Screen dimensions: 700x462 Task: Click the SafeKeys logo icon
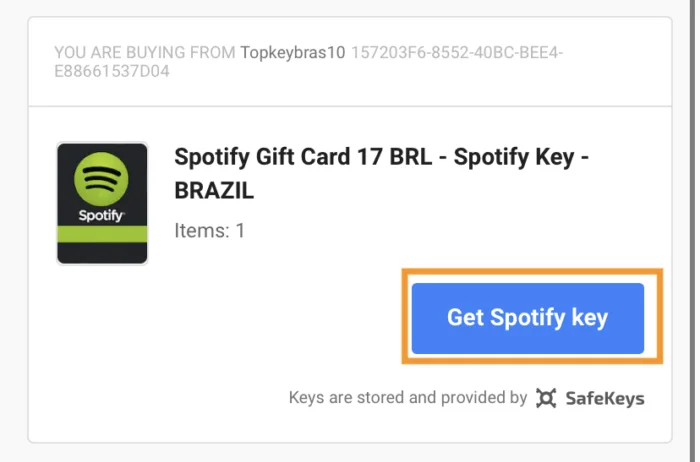pyautogui.click(x=546, y=398)
